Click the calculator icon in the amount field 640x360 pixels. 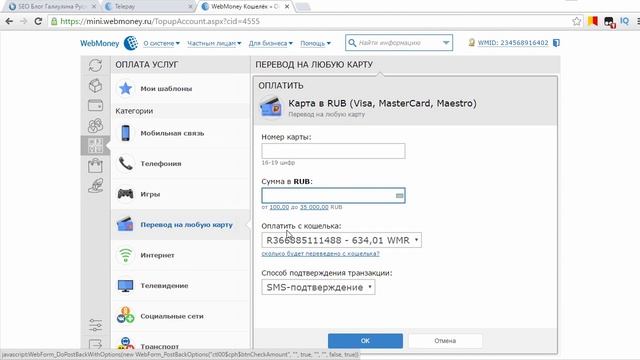(x=399, y=196)
